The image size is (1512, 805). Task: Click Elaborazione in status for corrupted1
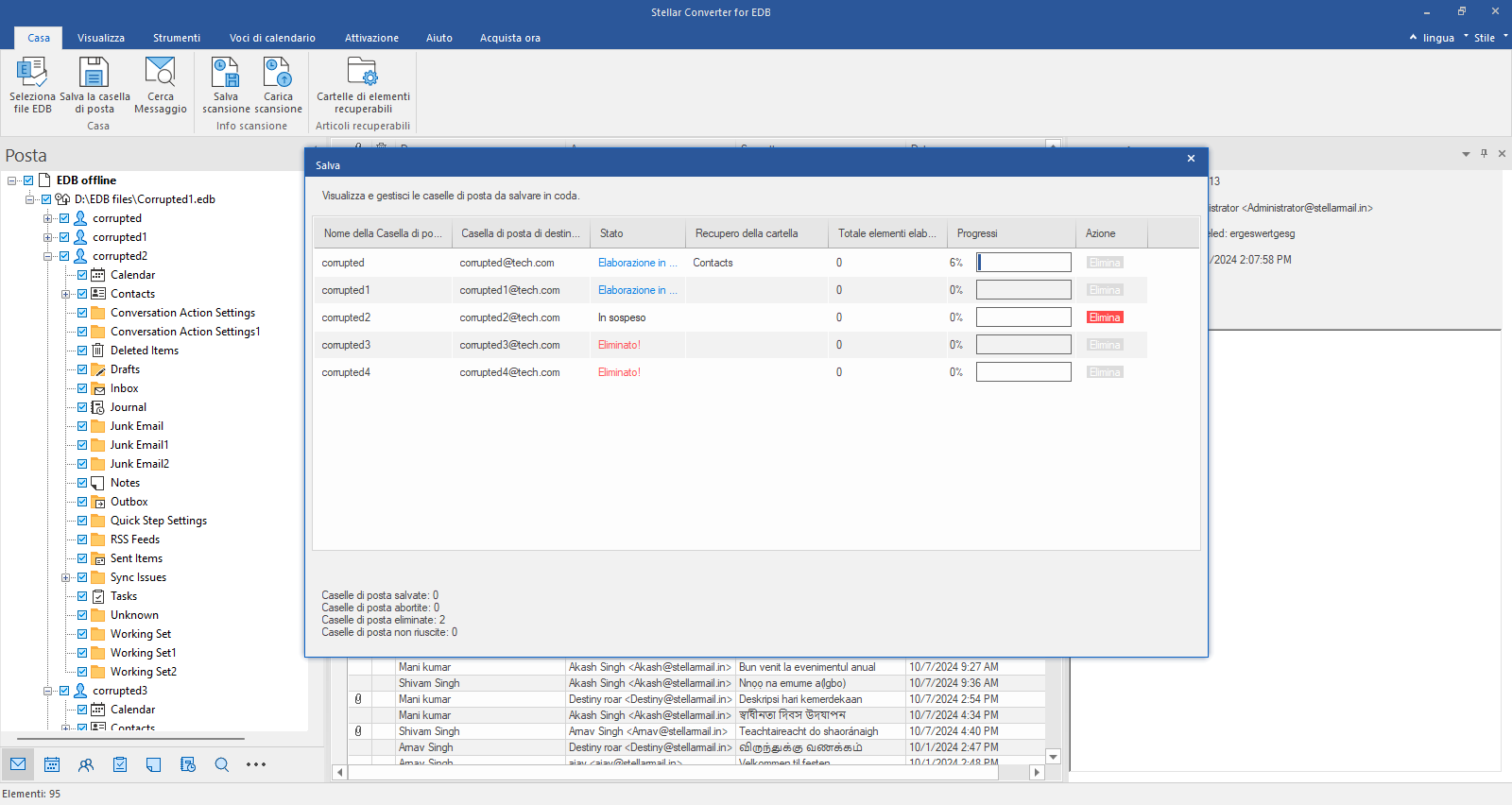click(638, 290)
